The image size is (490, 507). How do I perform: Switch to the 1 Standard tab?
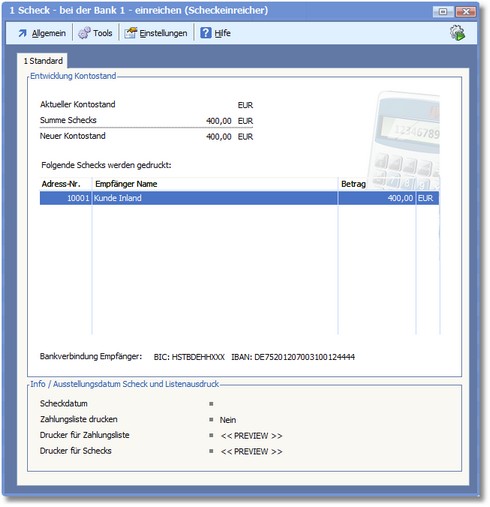43,61
